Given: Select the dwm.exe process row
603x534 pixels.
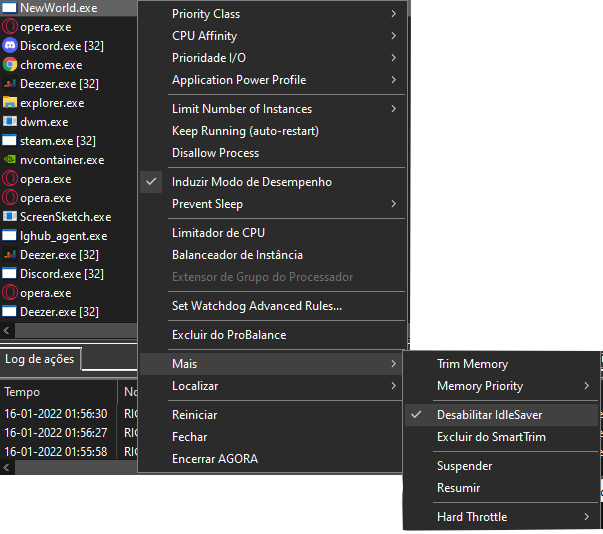Looking at the screenshot, I should (x=68, y=122).
